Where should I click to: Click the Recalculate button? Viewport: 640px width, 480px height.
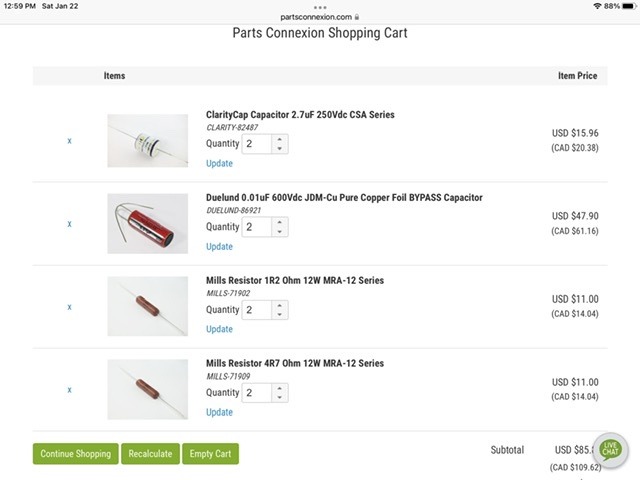coord(150,454)
